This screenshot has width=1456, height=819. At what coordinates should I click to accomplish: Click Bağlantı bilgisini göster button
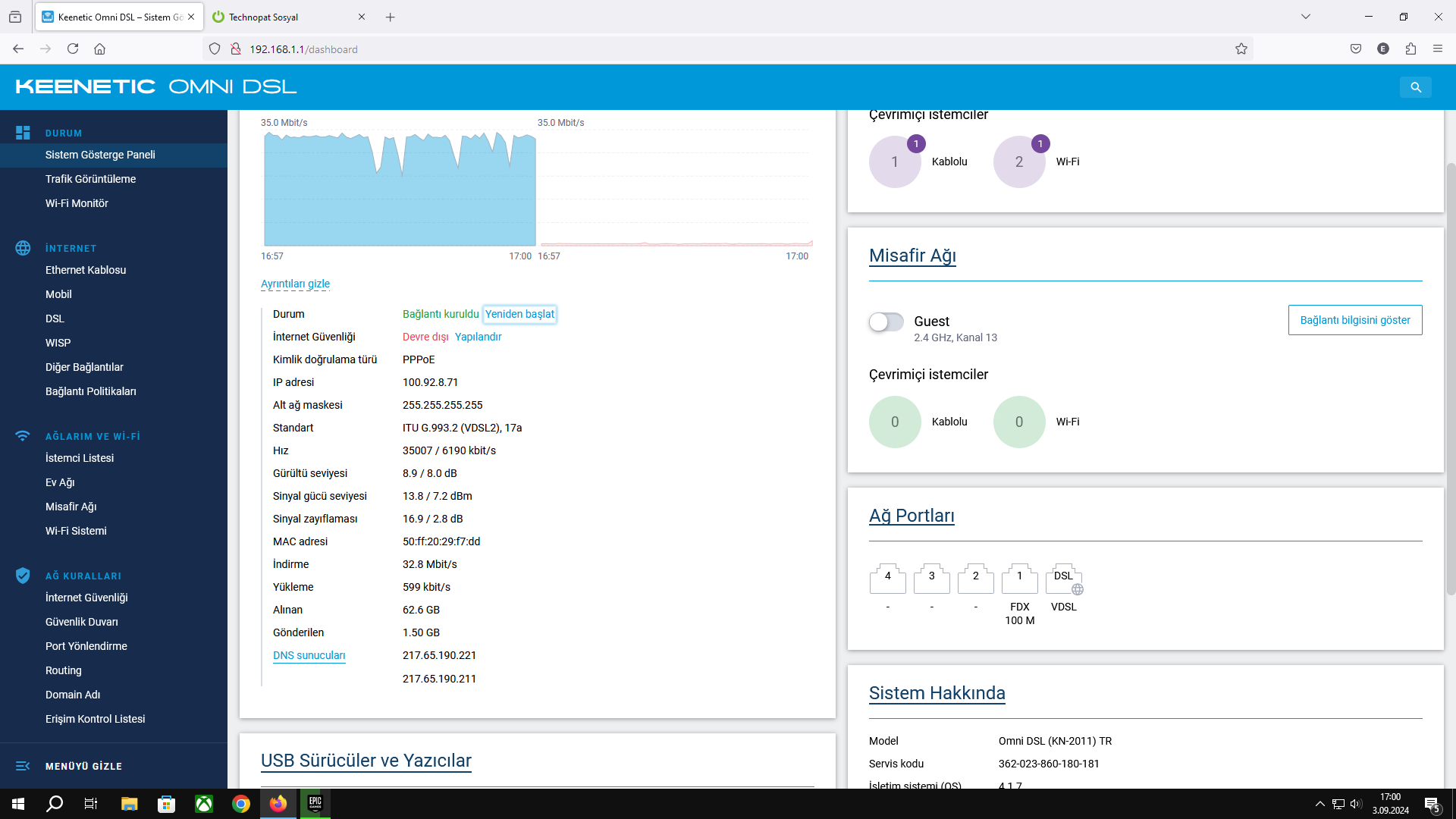1354,320
